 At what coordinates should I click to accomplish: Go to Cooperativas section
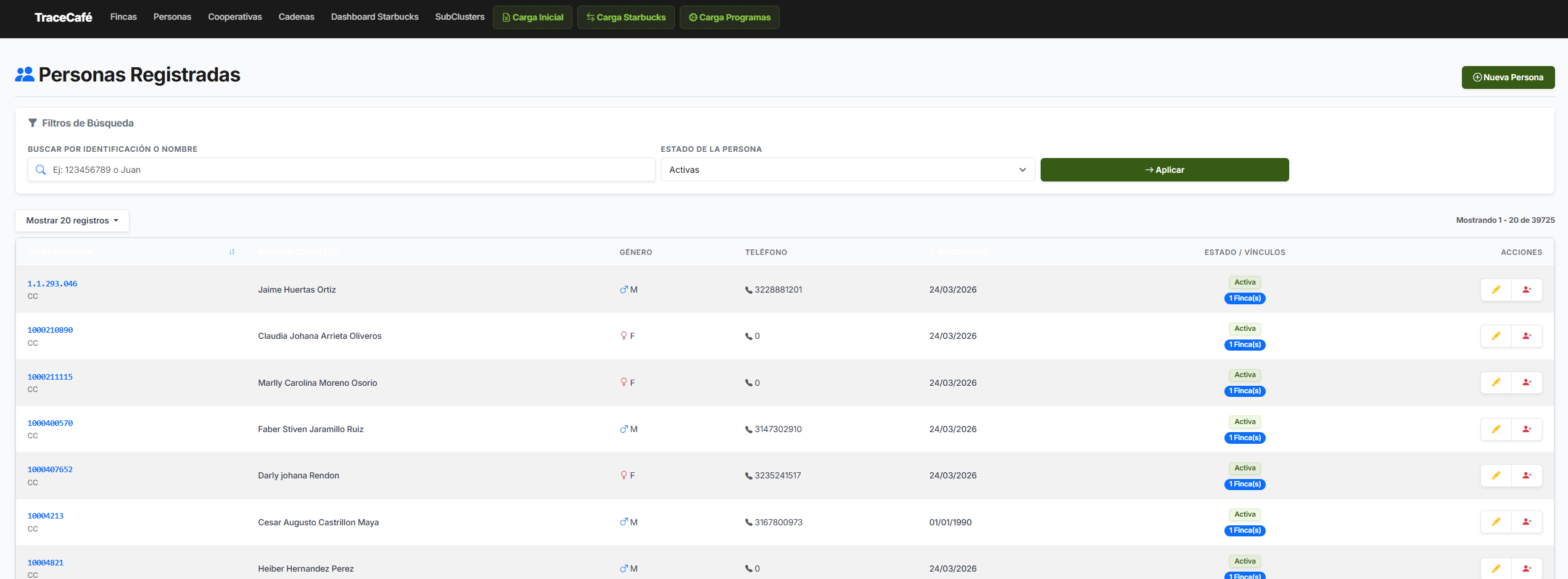235,17
